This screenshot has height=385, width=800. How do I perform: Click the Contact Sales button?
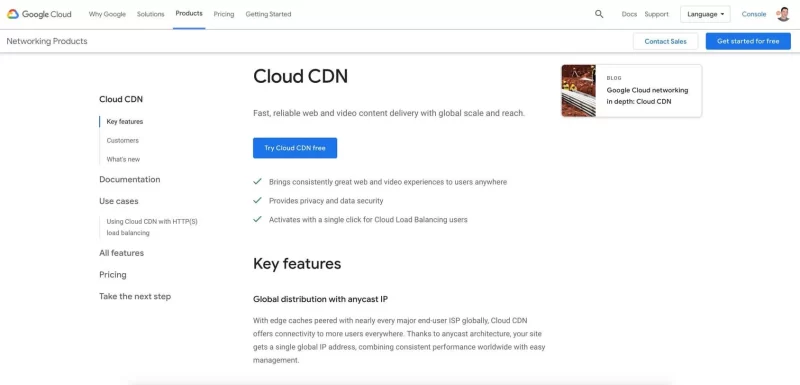[665, 41]
